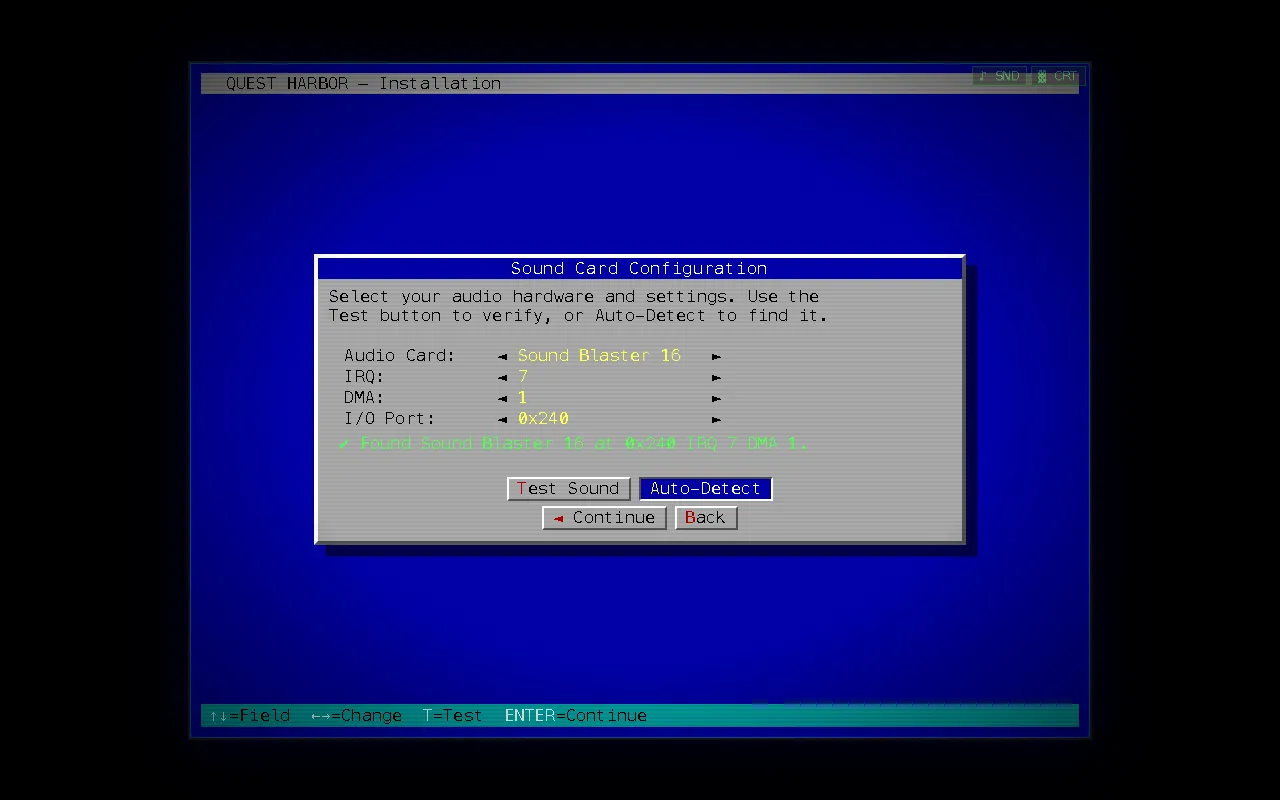
Task: Click the green "Found Sound Blaster 16" status message
Action: [573, 442]
